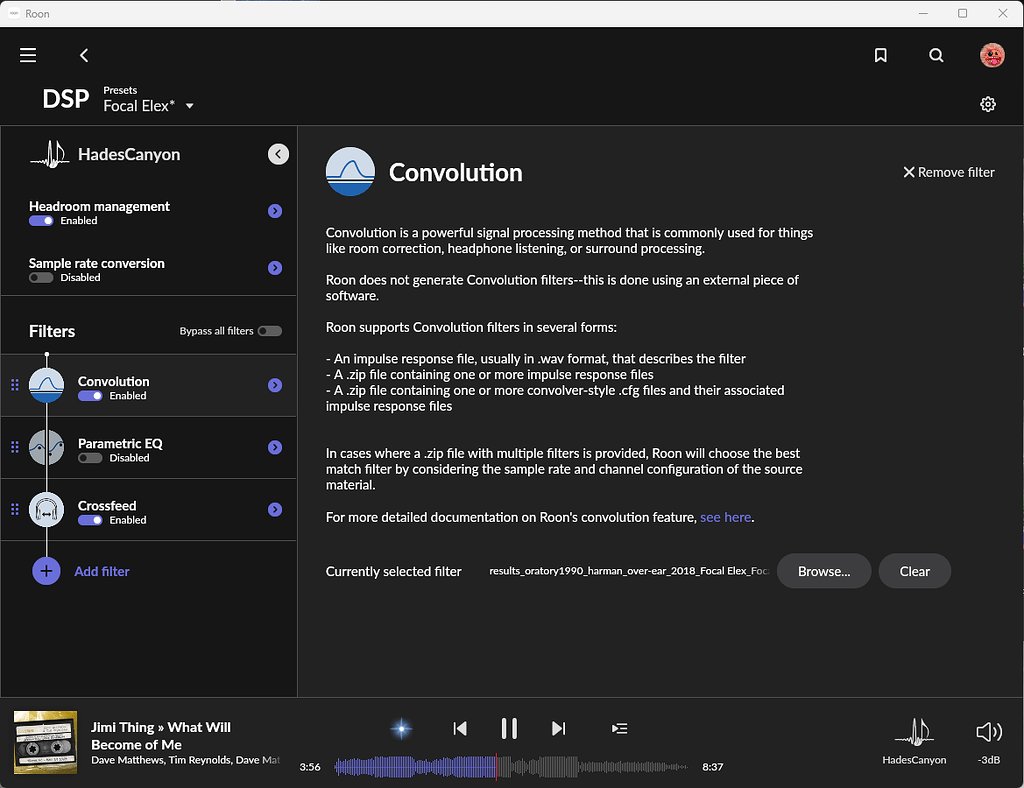Click the back arrow navigation
1024x788 pixels.
coord(84,55)
